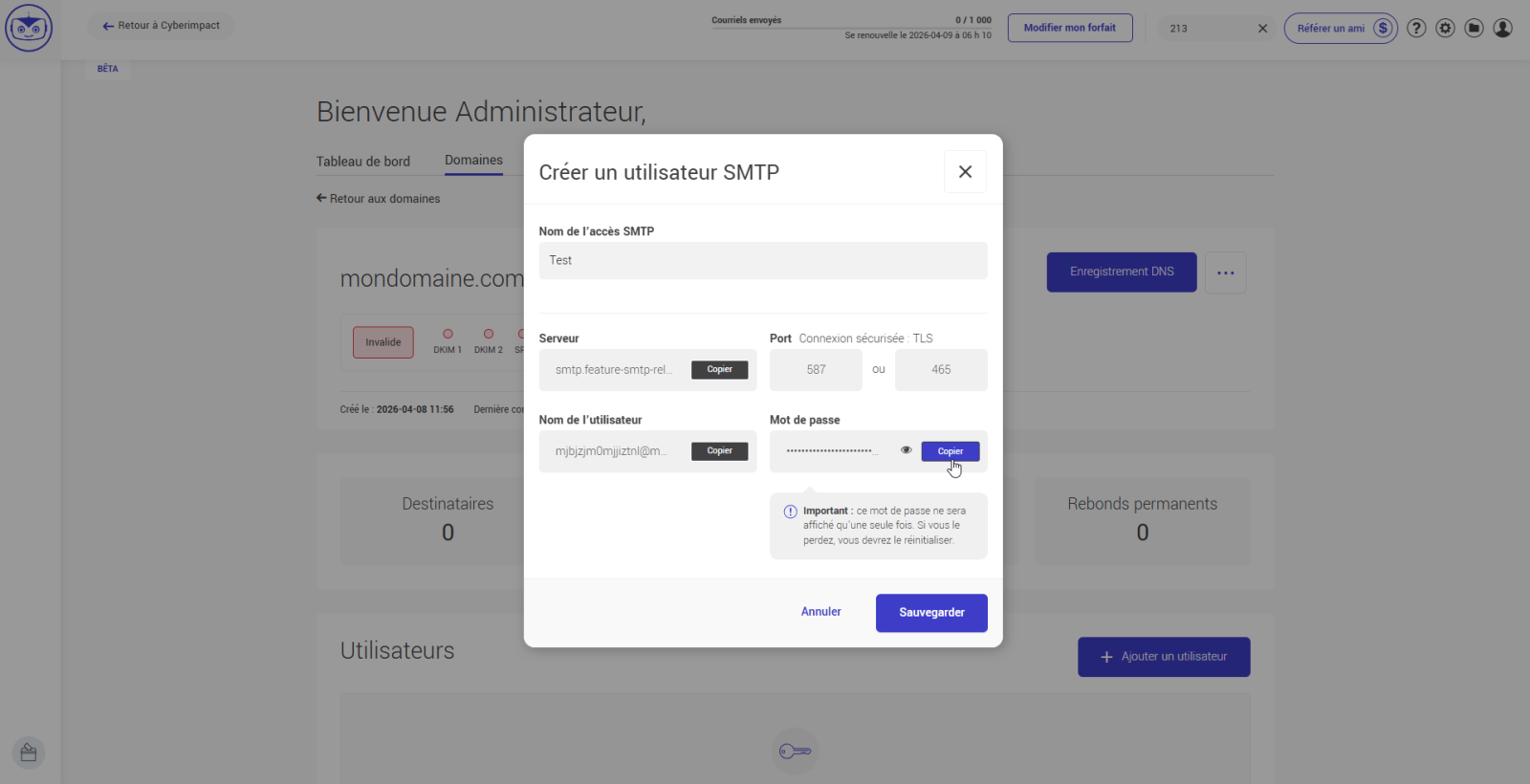Viewport: 1530px width, 784px height.
Task: Click the Cyberimpact owl logo
Action: [29, 28]
